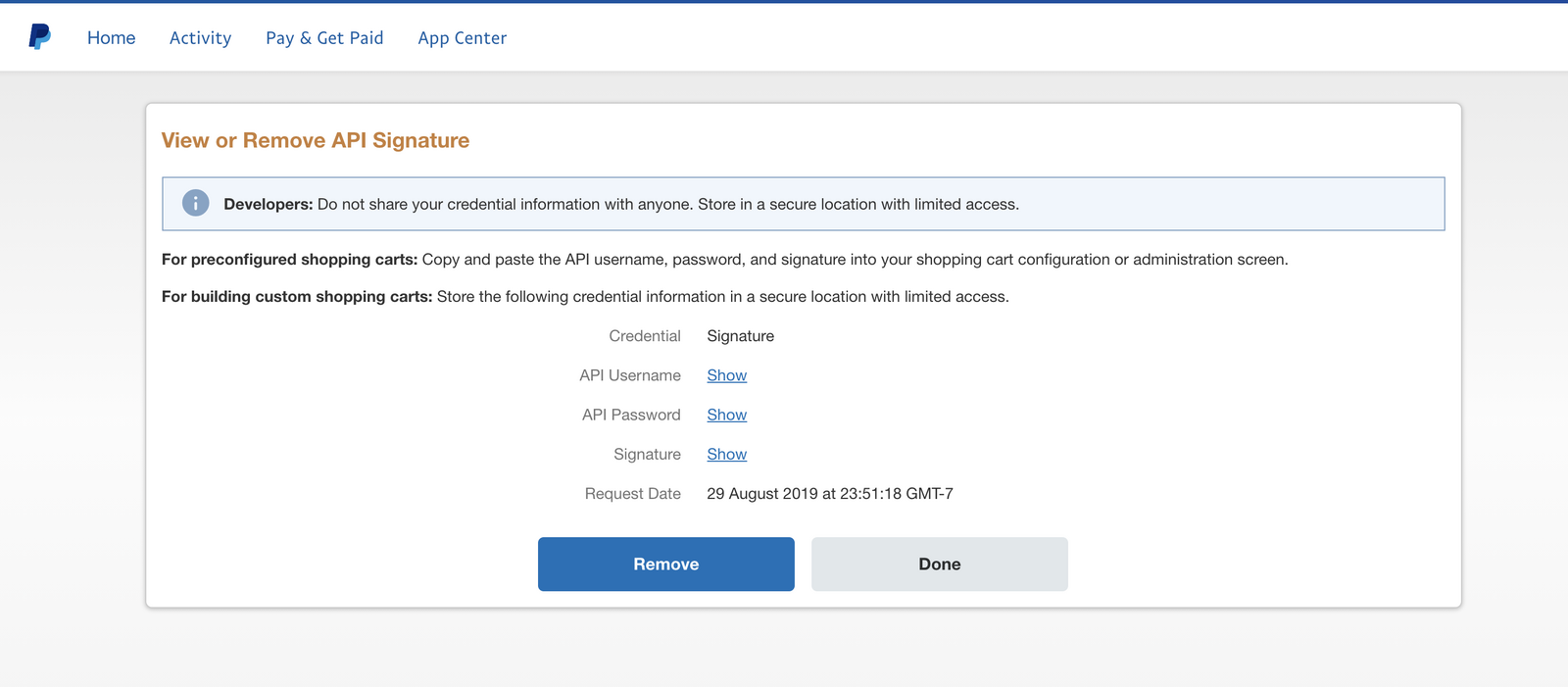Click the request date 29 August 2019 value
The height and width of the screenshot is (687, 1568).
point(829,494)
